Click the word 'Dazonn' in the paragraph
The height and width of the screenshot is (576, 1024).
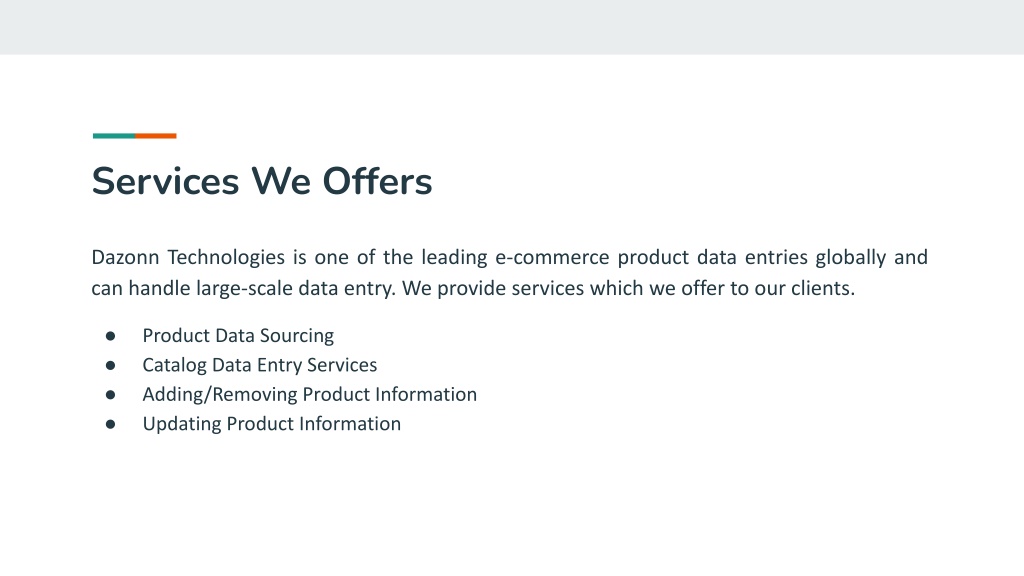tap(125, 257)
